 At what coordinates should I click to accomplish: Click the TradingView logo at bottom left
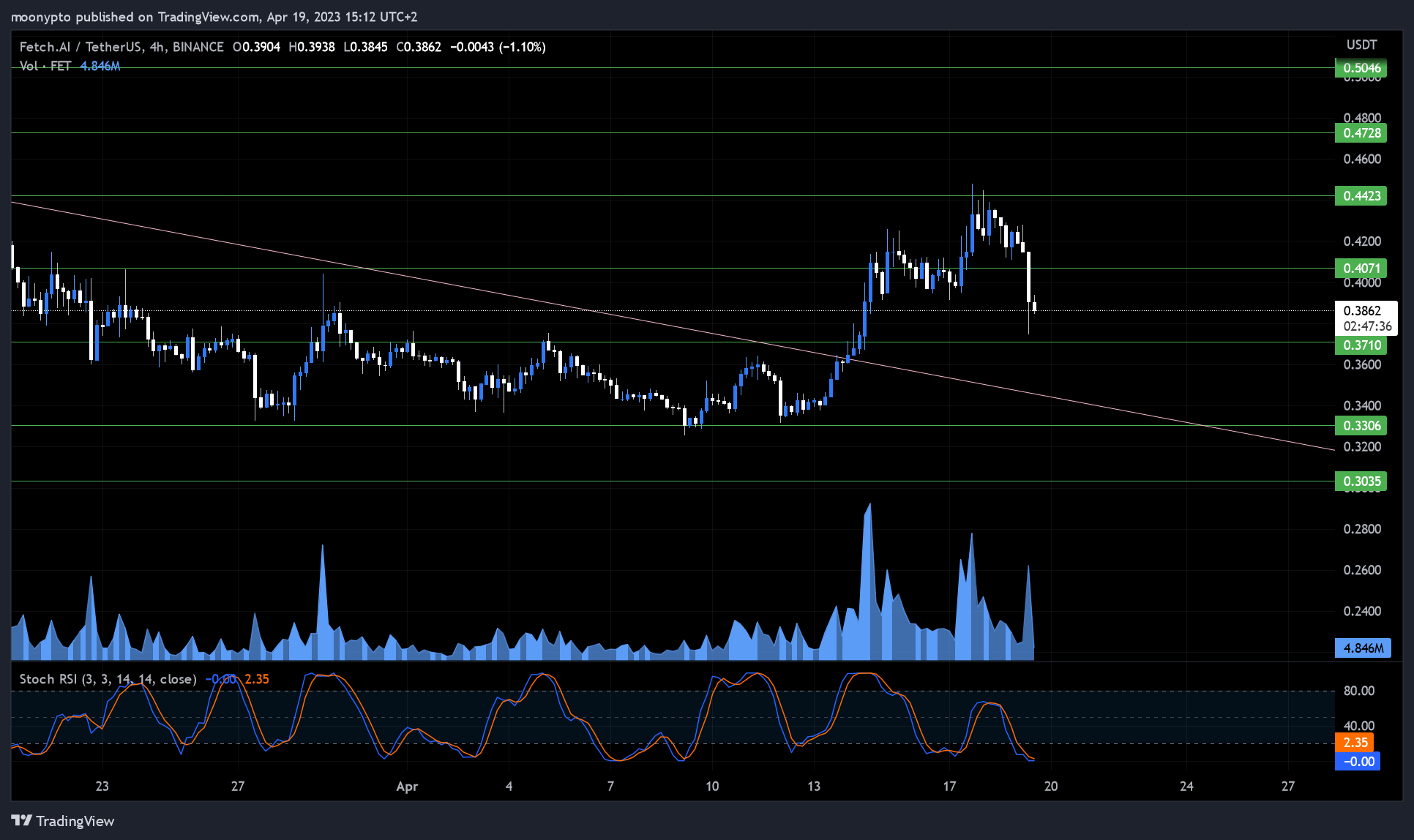(63, 821)
